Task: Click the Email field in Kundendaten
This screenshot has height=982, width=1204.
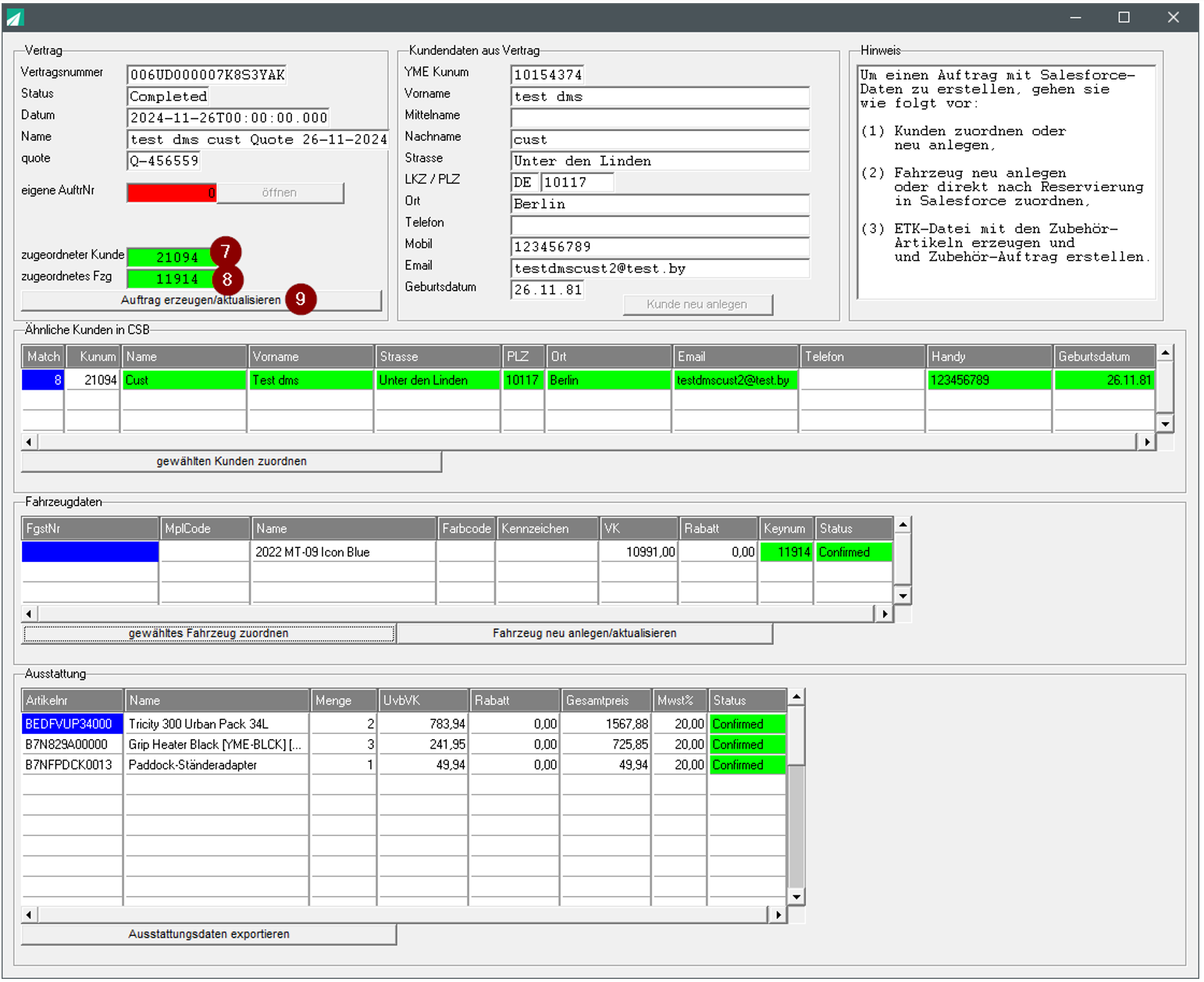Action: pos(660,269)
